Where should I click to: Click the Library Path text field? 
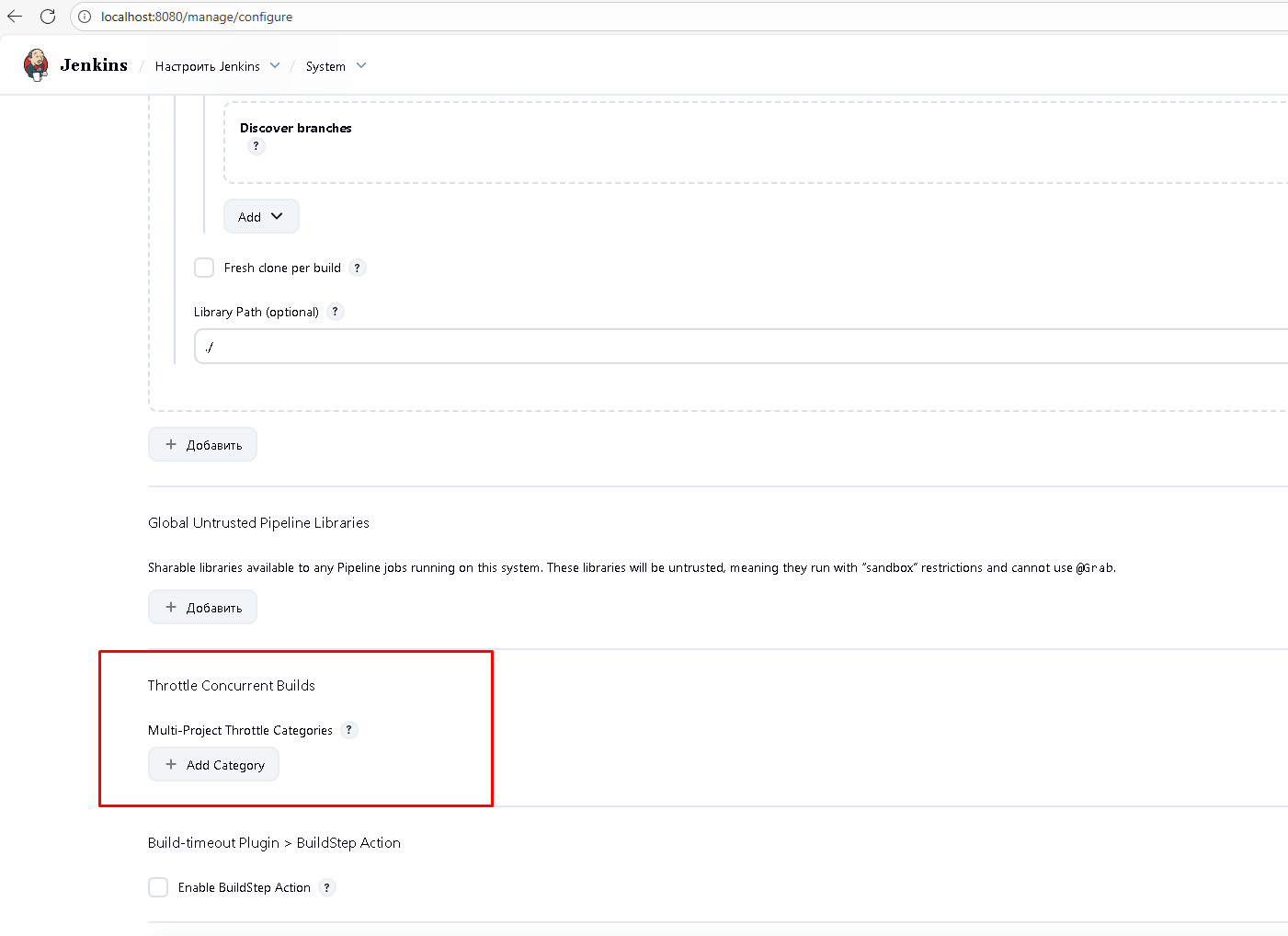pos(735,347)
